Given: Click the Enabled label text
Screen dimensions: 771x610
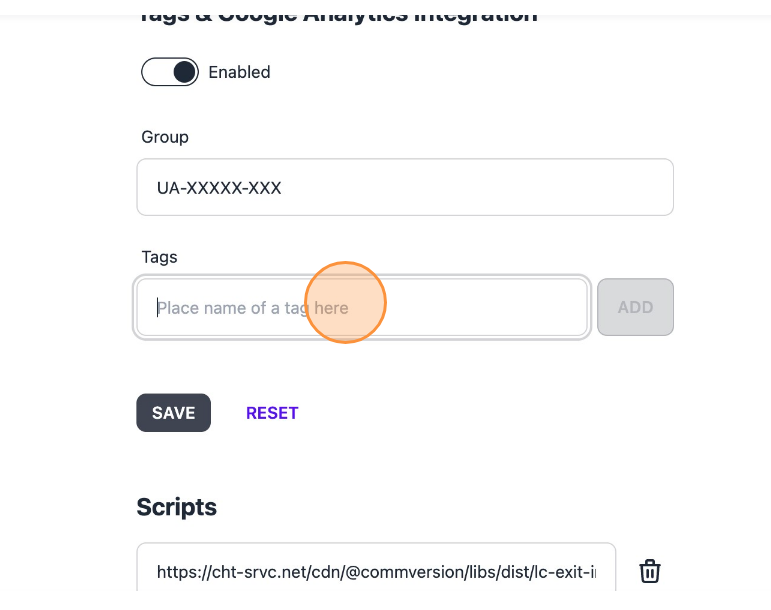Looking at the screenshot, I should pyautogui.click(x=239, y=72).
